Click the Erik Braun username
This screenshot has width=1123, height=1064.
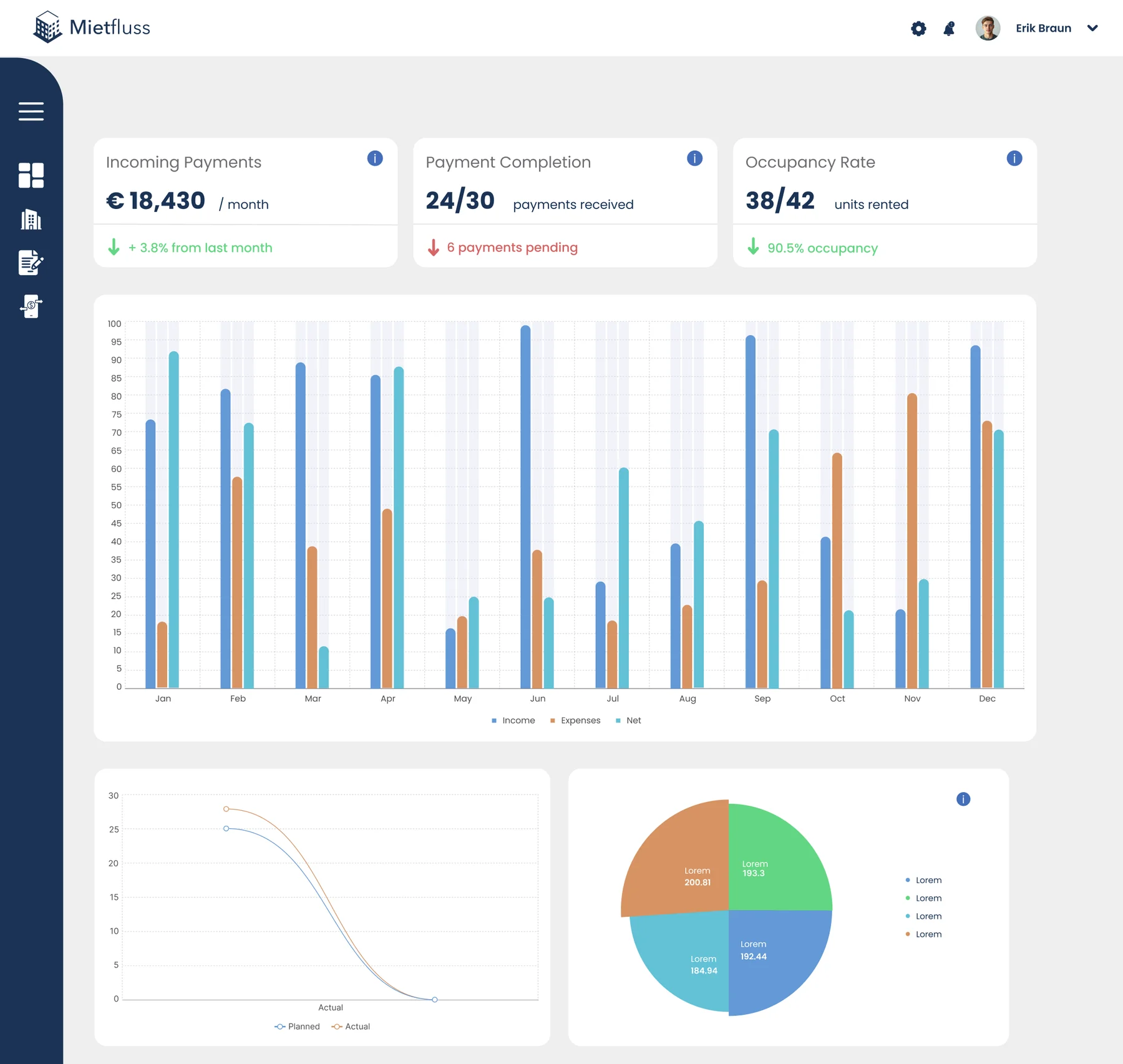pyautogui.click(x=1043, y=28)
